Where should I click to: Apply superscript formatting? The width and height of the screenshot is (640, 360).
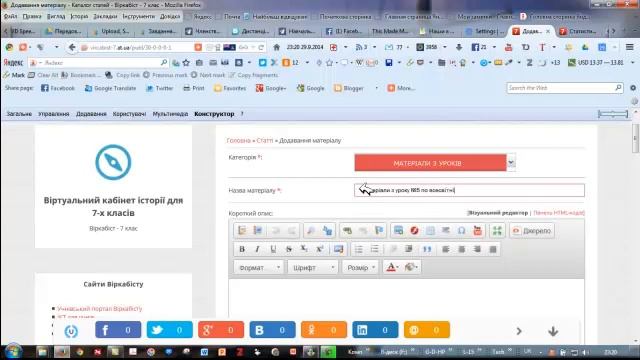tap(320, 249)
